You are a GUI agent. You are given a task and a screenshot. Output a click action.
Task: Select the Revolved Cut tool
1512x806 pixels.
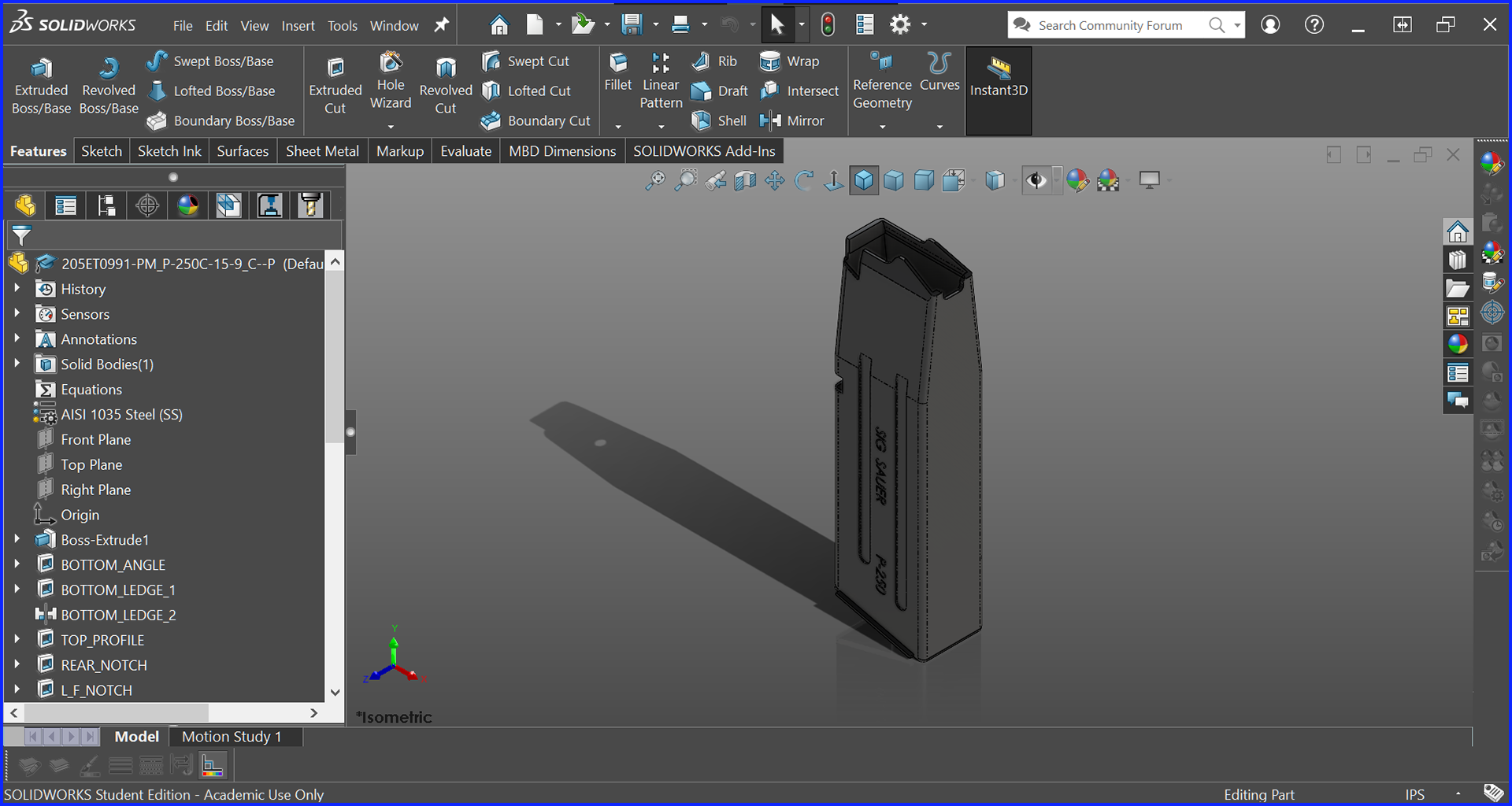[446, 86]
